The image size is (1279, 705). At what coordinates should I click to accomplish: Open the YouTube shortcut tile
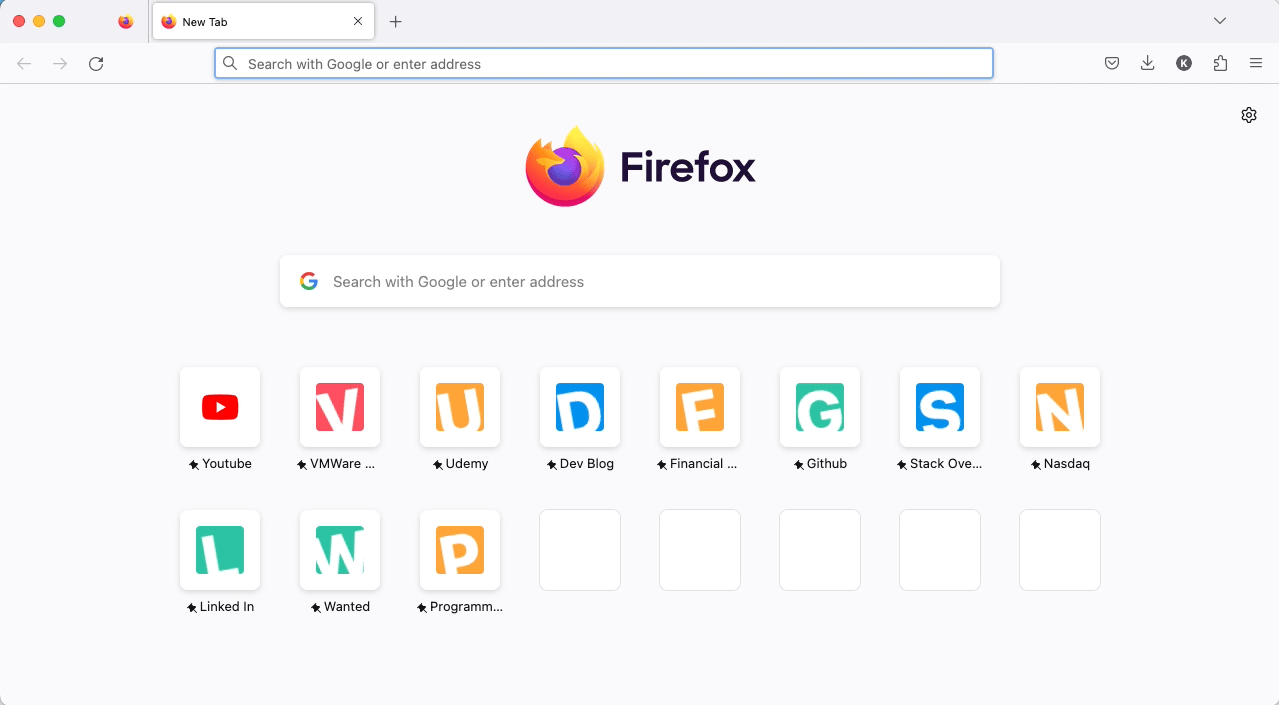pos(220,407)
